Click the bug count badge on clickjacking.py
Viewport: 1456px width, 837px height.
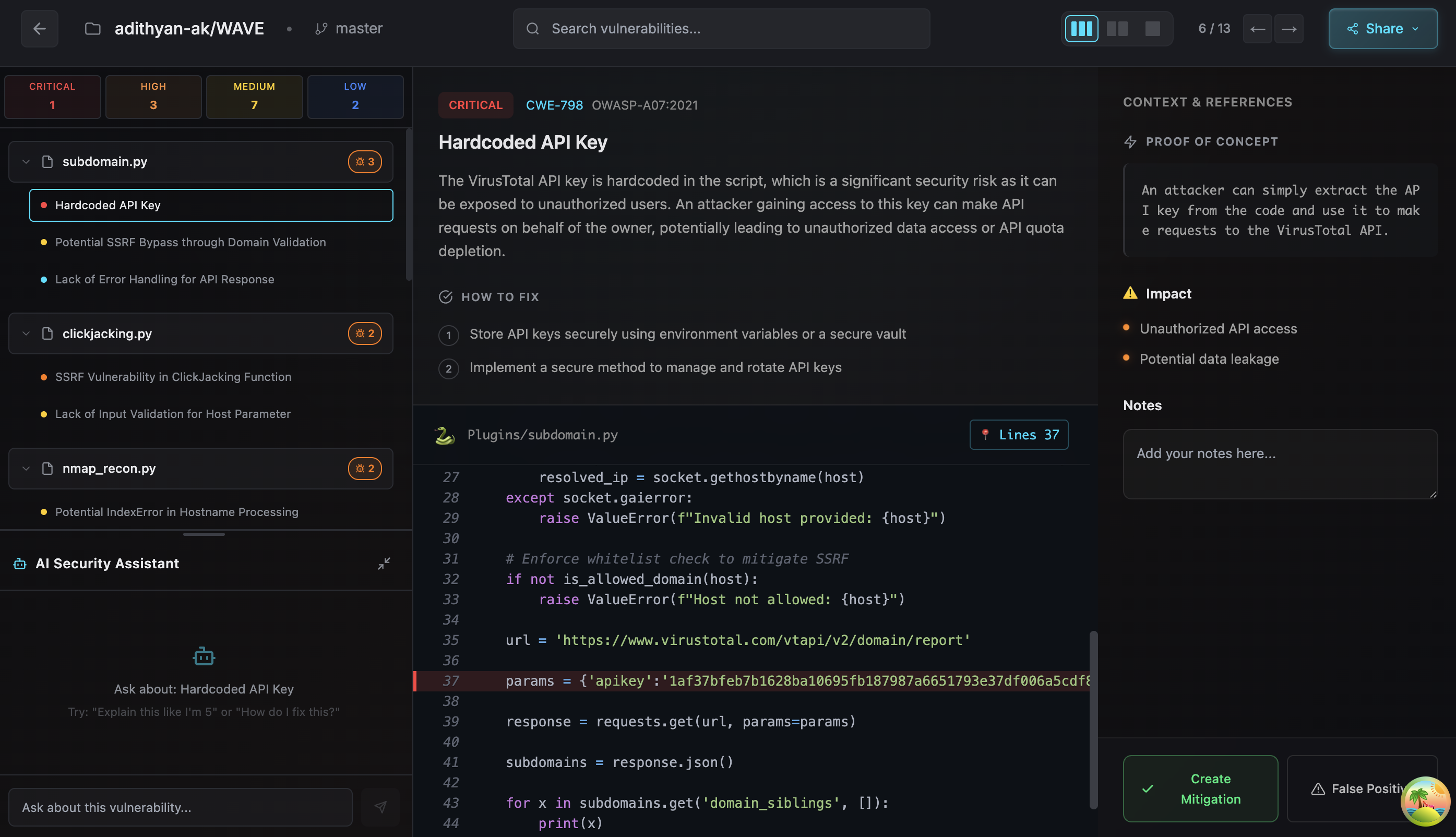(x=364, y=333)
